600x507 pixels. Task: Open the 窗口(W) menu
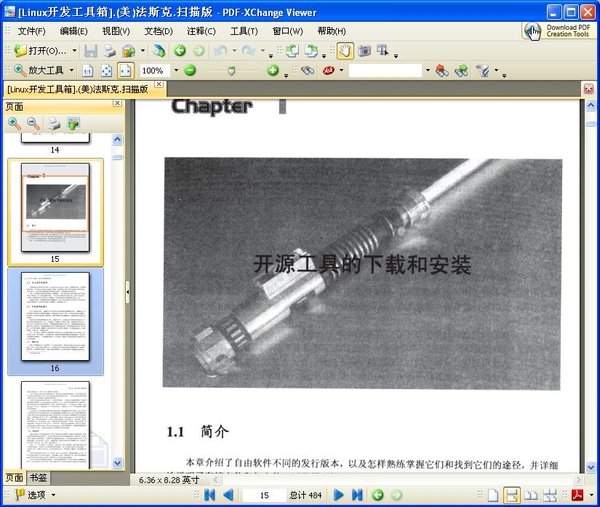287,31
